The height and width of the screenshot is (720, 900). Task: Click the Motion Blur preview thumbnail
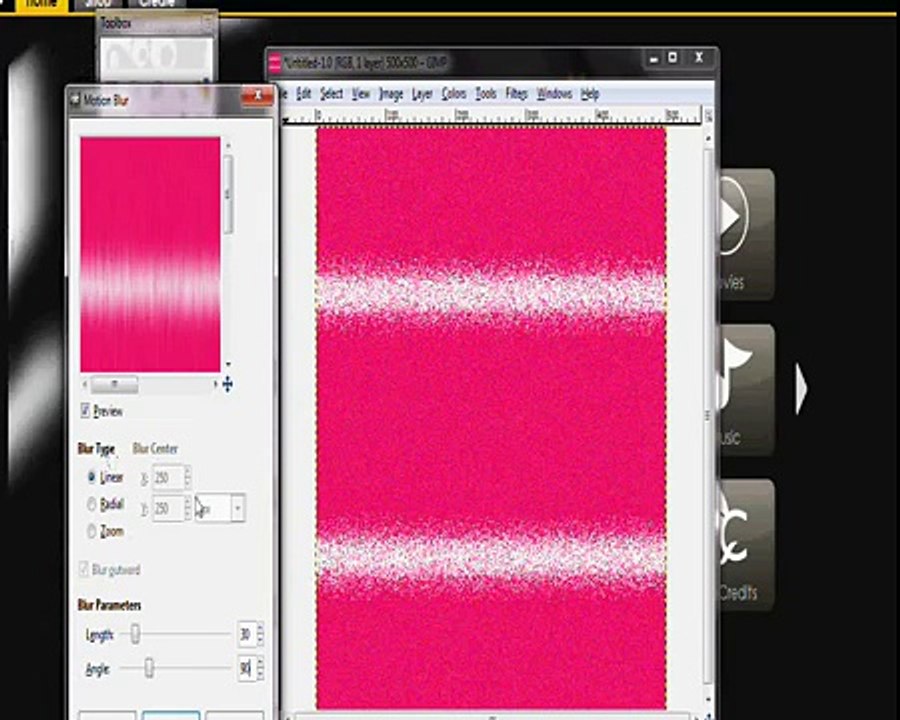(150, 254)
